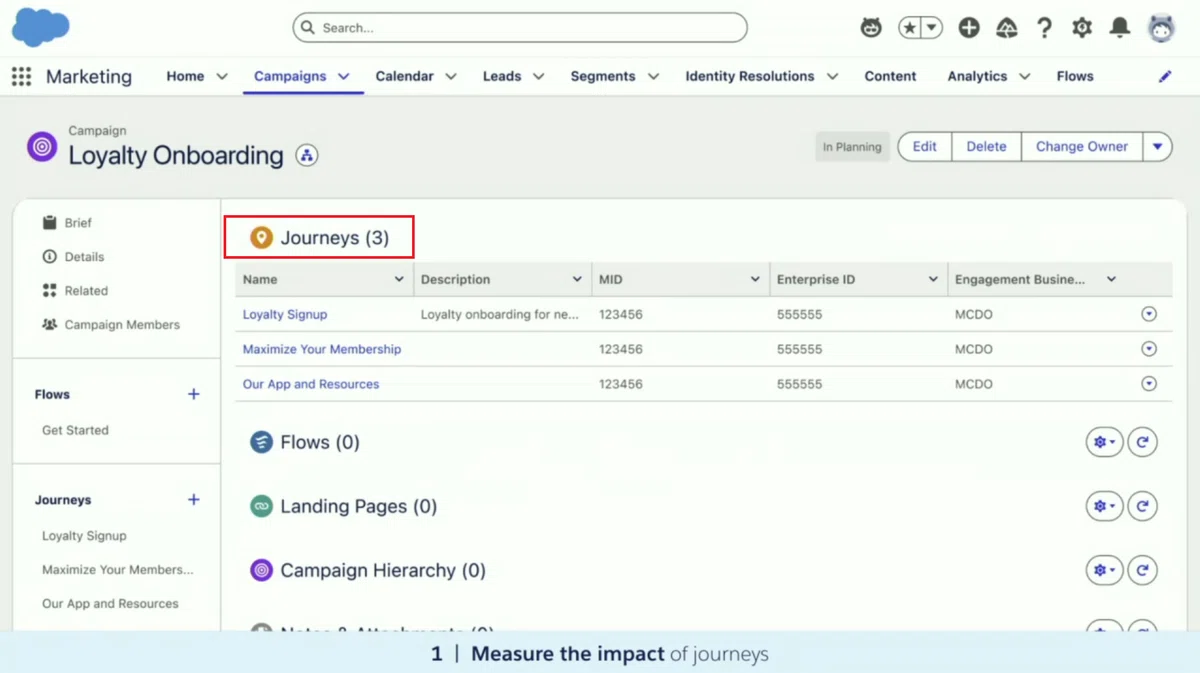This screenshot has height=673, width=1200.
Task: Go to the Home tab
Action: pyautogui.click(x=185, y=76)
